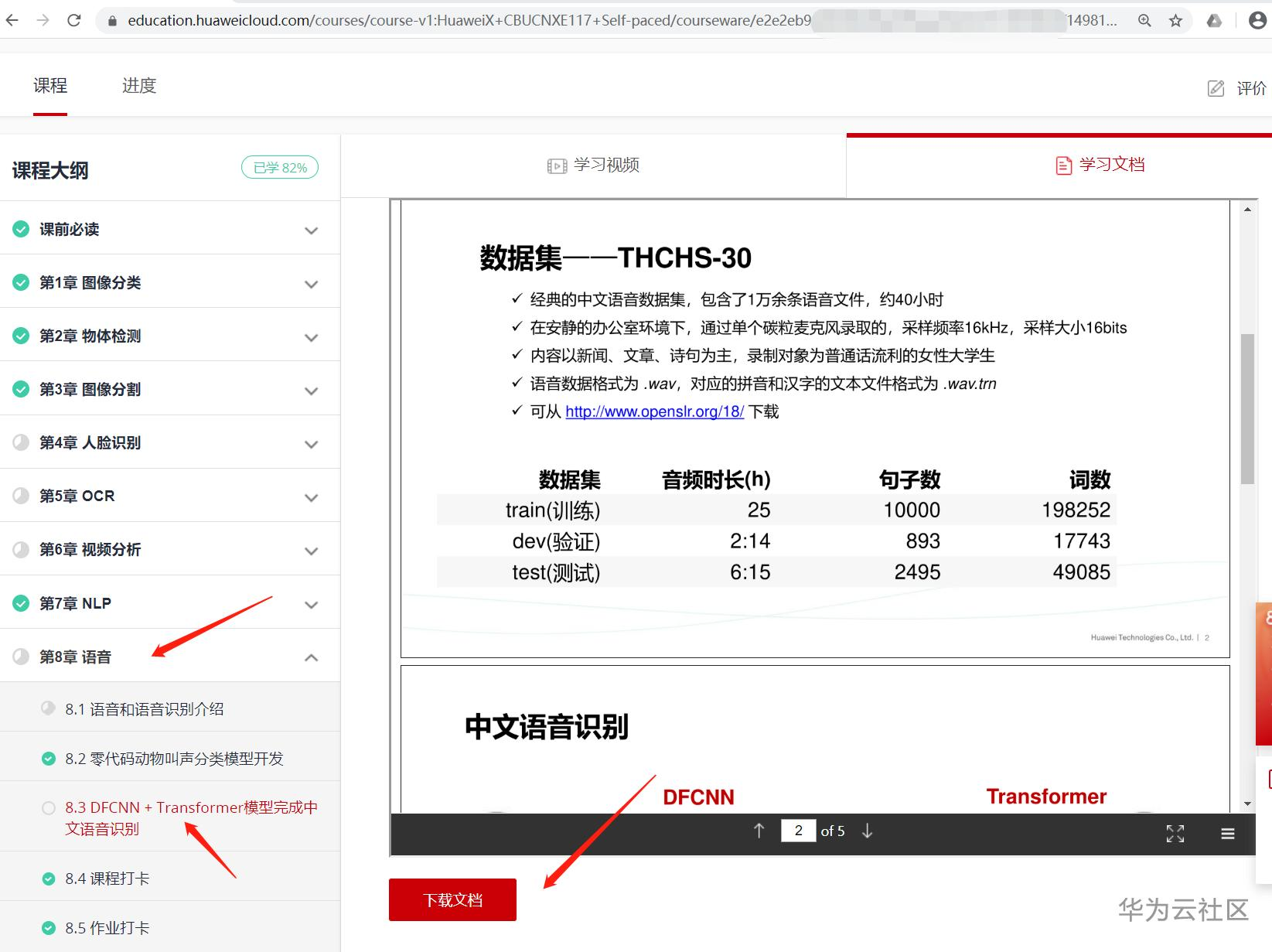
Task: Open the openslr.org/18 download link
Action: click(x=654, y=411)
